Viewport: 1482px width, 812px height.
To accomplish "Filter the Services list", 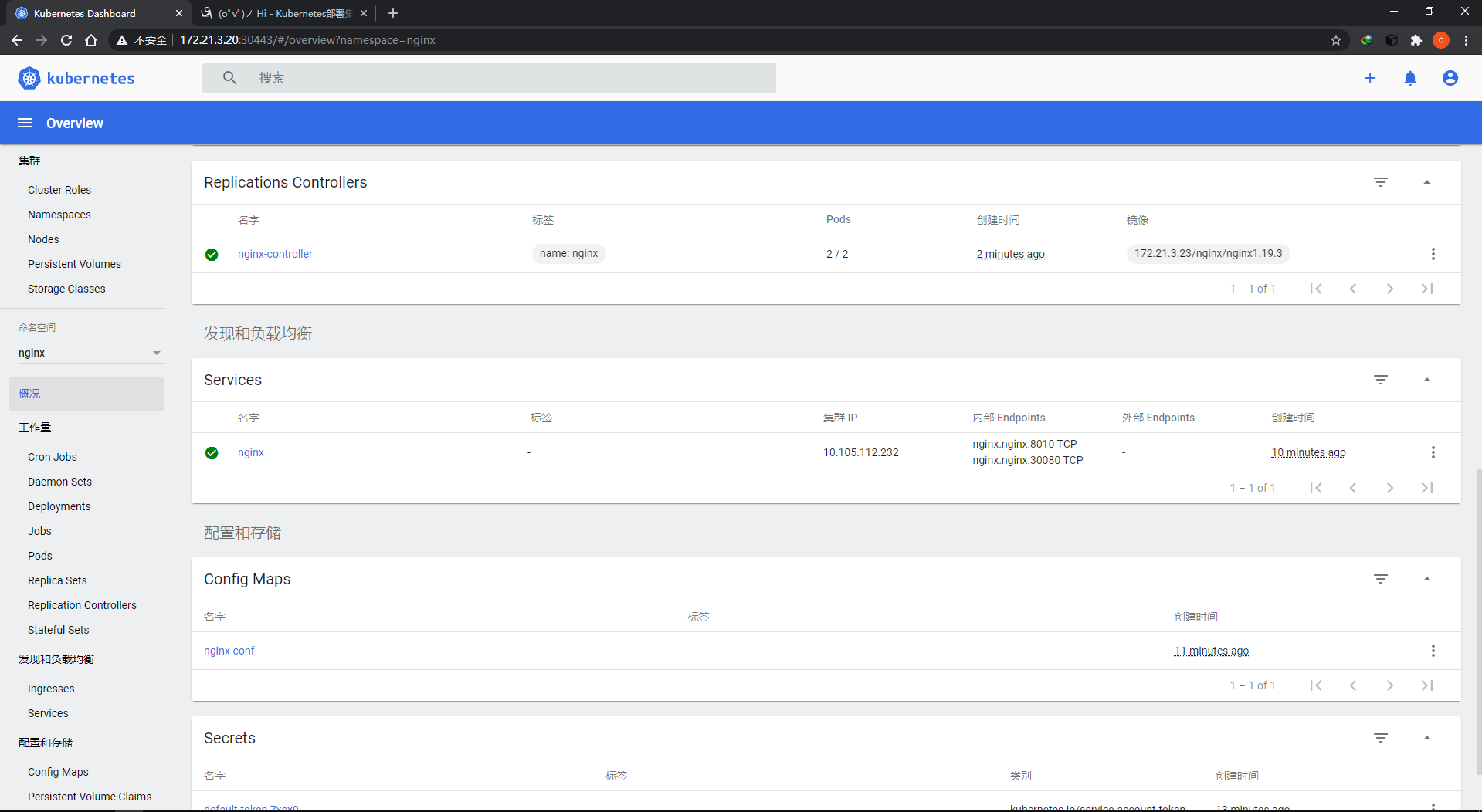I will (x=1381, y=380).
